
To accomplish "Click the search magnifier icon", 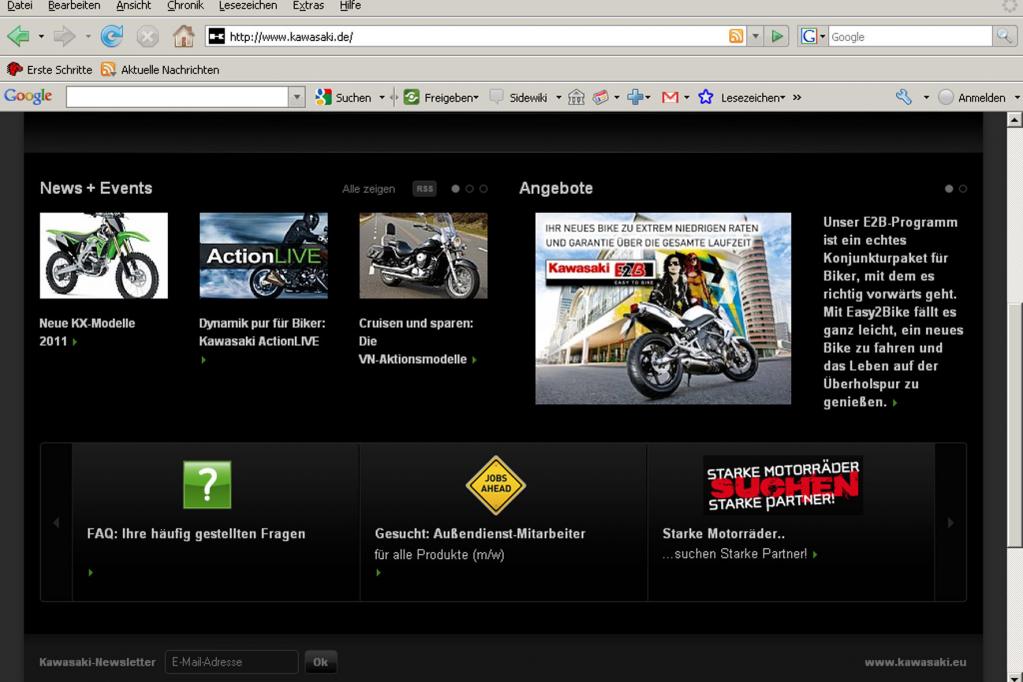I will click(x=1003, y=37).
